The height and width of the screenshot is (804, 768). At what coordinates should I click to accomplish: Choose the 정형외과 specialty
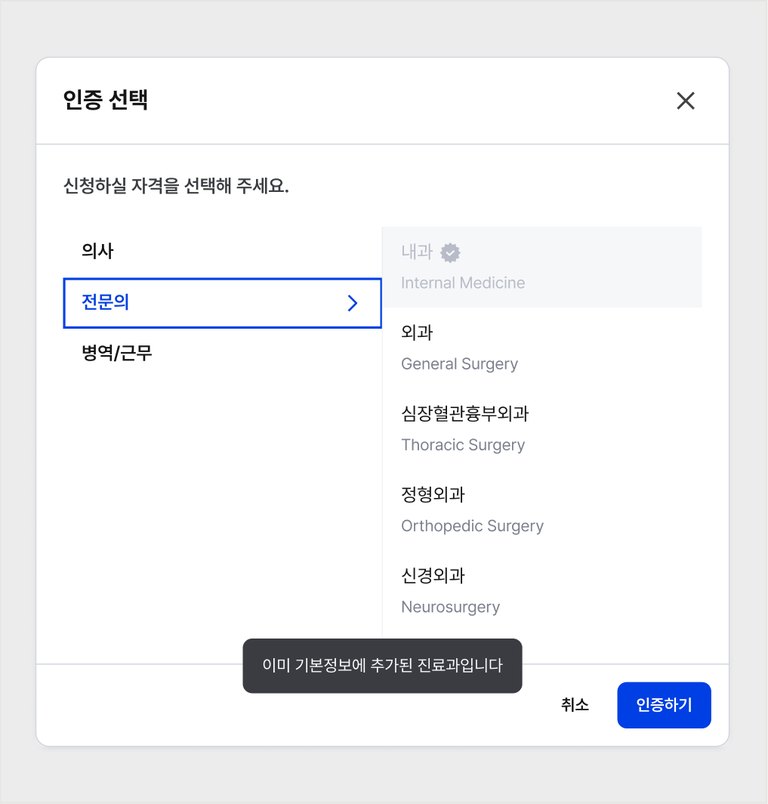point(542,510)
